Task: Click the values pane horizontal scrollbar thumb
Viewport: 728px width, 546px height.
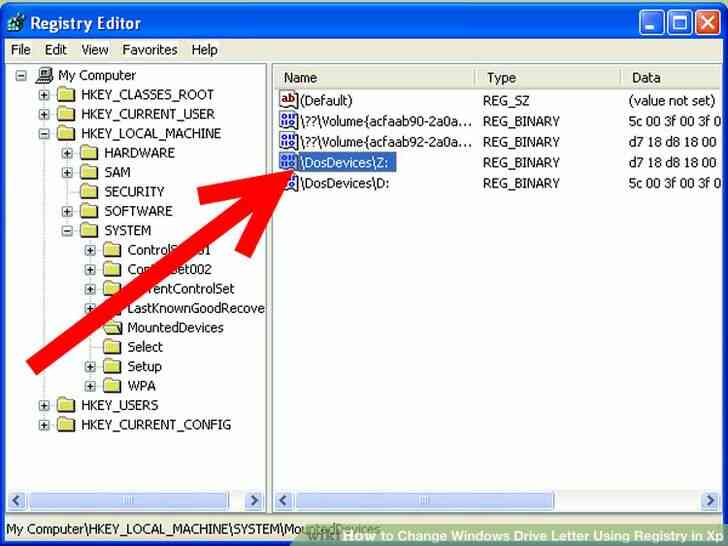Action: click(424, 500)
